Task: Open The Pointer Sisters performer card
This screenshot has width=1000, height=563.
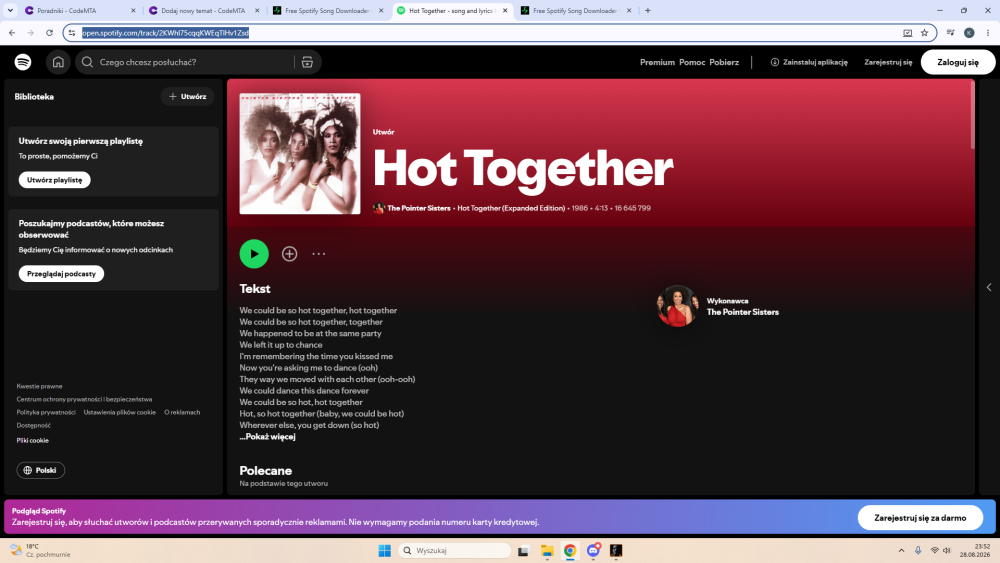Action: click(718, 306)
